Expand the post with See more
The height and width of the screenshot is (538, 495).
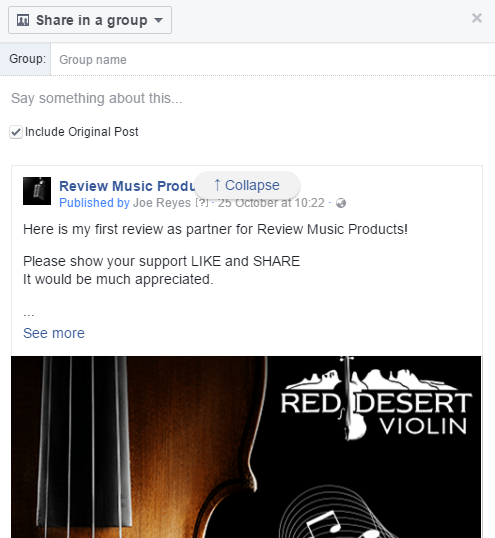(x=54, y=333)
